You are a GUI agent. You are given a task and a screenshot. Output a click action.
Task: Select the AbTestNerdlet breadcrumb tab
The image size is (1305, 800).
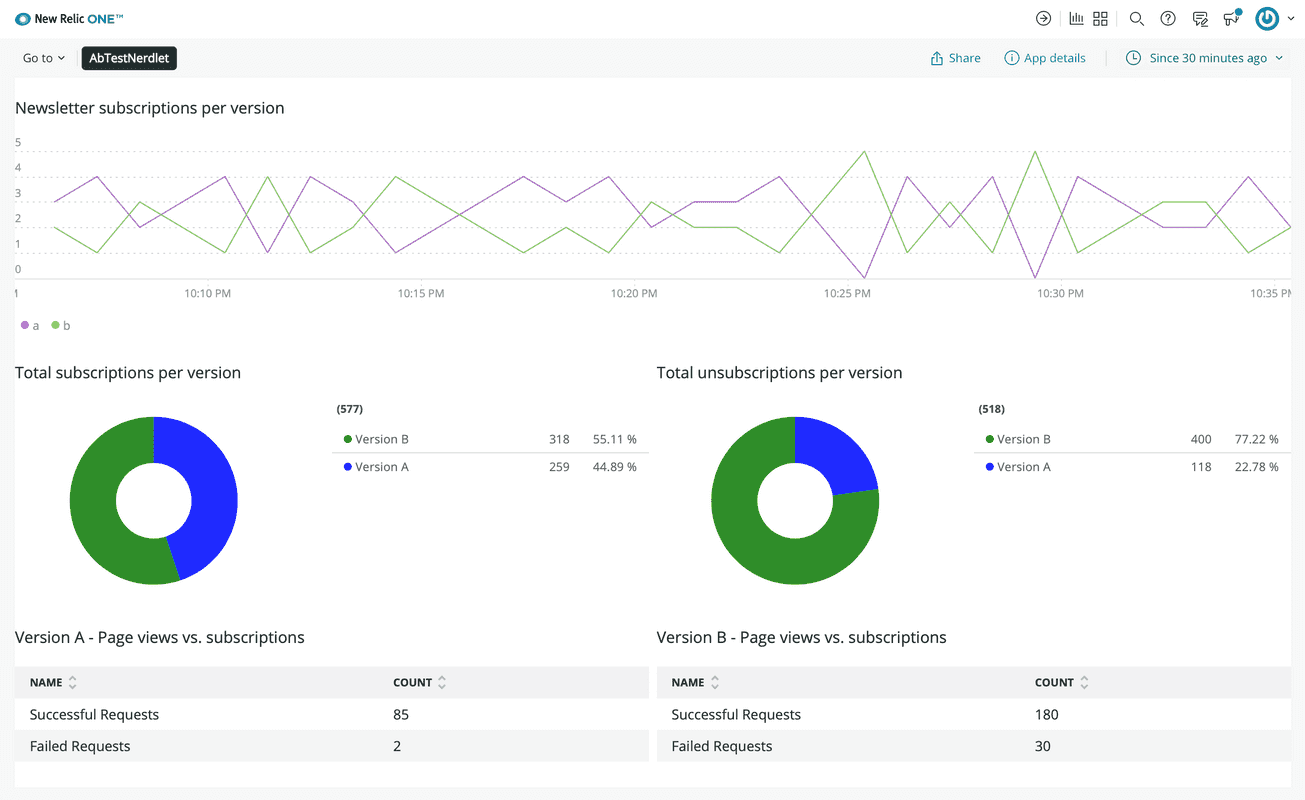(x=130, y=58)
